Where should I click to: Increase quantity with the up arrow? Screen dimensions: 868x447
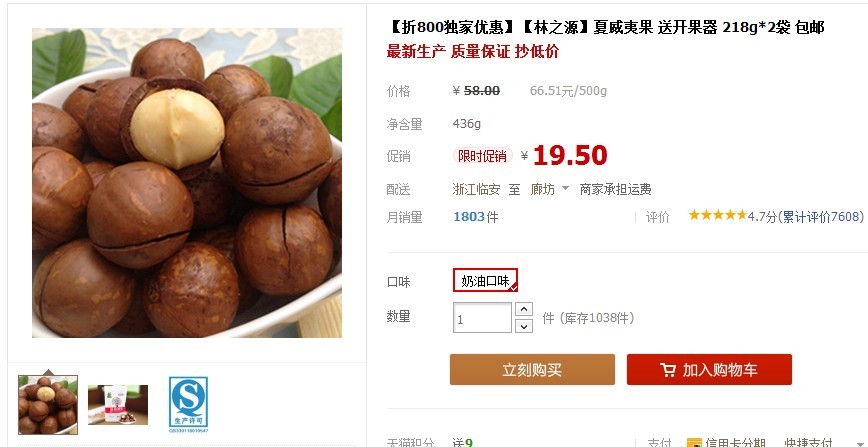pyautogui.click(x=524, y=309)
